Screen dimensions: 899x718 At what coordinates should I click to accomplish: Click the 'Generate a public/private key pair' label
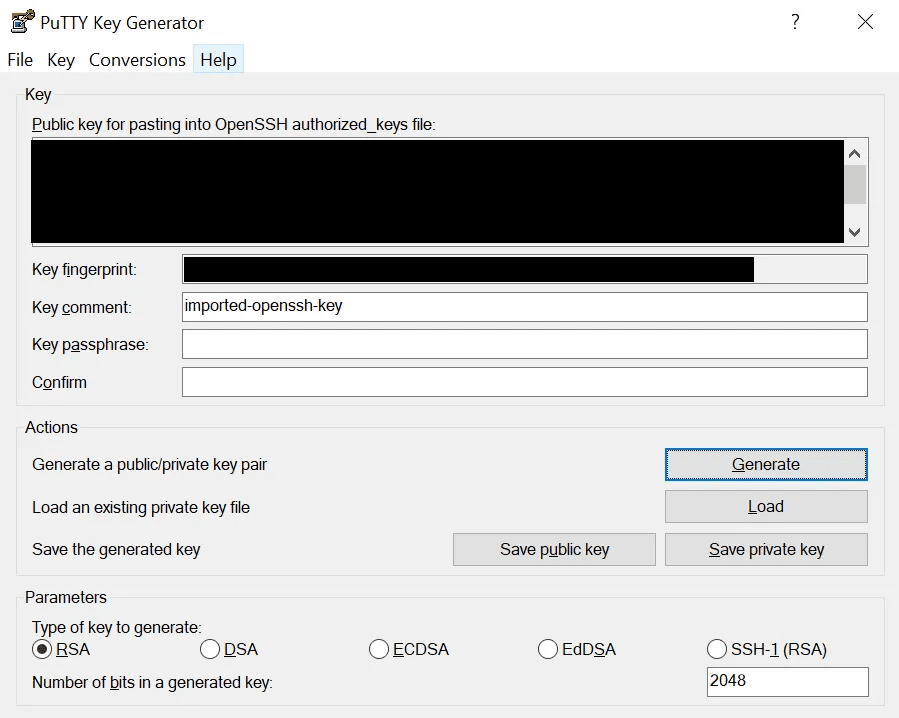150,465
